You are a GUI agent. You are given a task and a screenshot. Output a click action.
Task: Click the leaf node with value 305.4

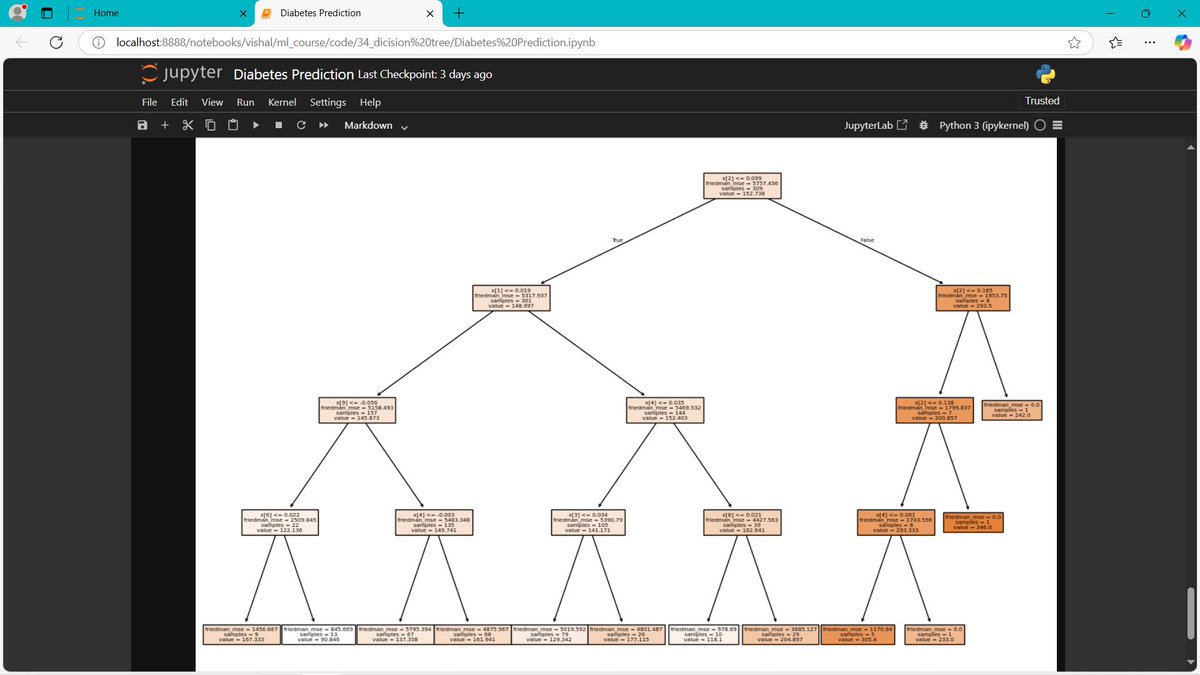(x=857, y=633)
